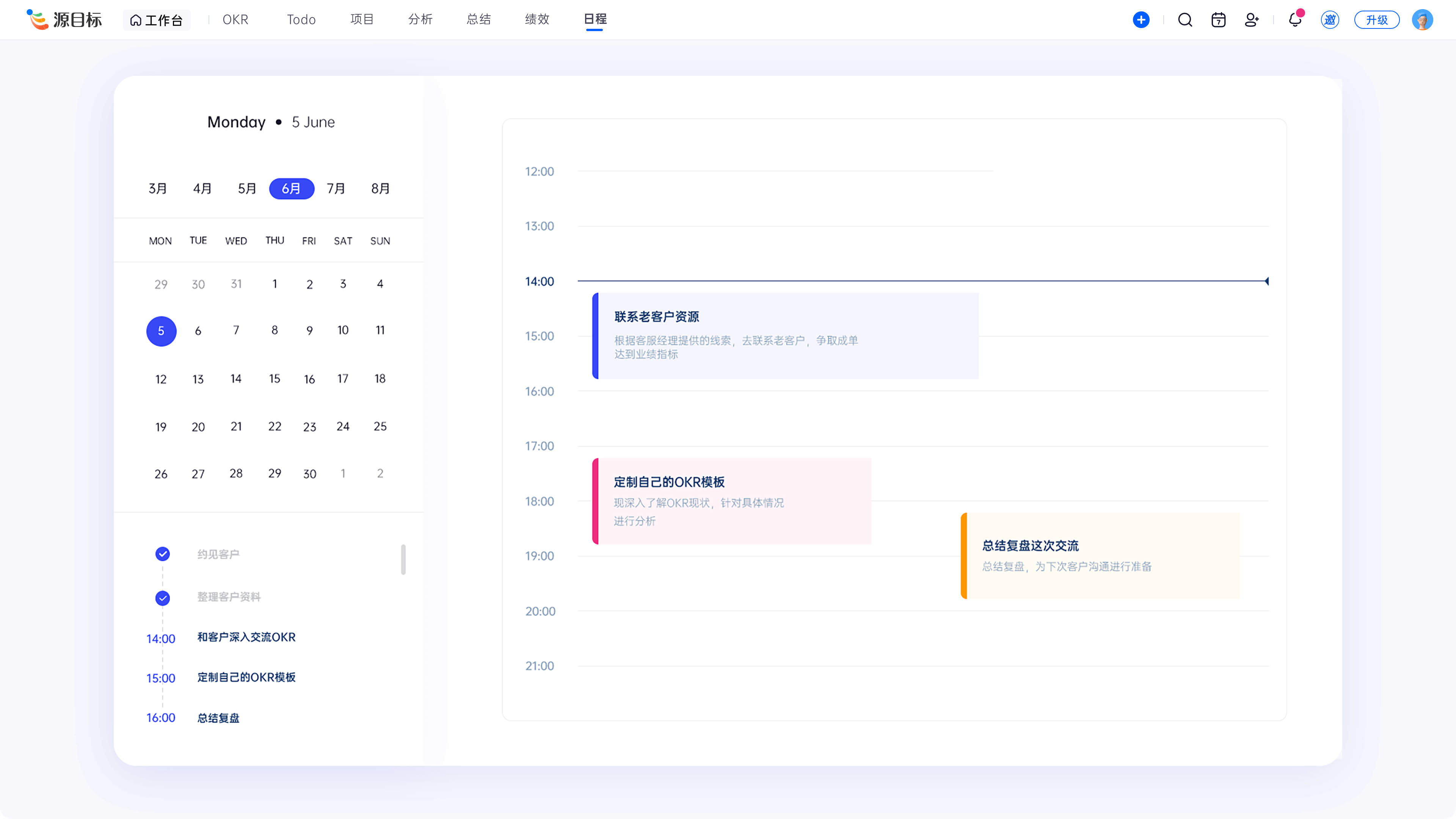
Task: Open the user avatar menu
Action: (1422, 20)
